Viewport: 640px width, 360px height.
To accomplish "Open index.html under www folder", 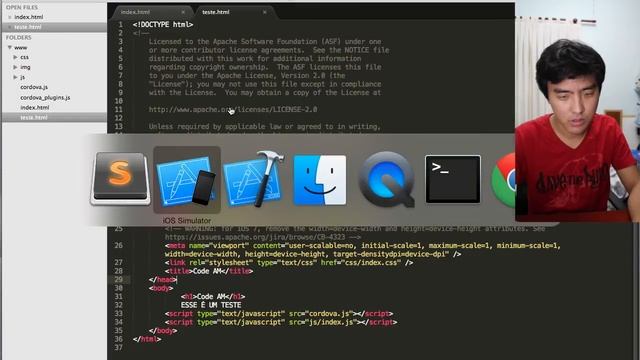I will 35,107.
